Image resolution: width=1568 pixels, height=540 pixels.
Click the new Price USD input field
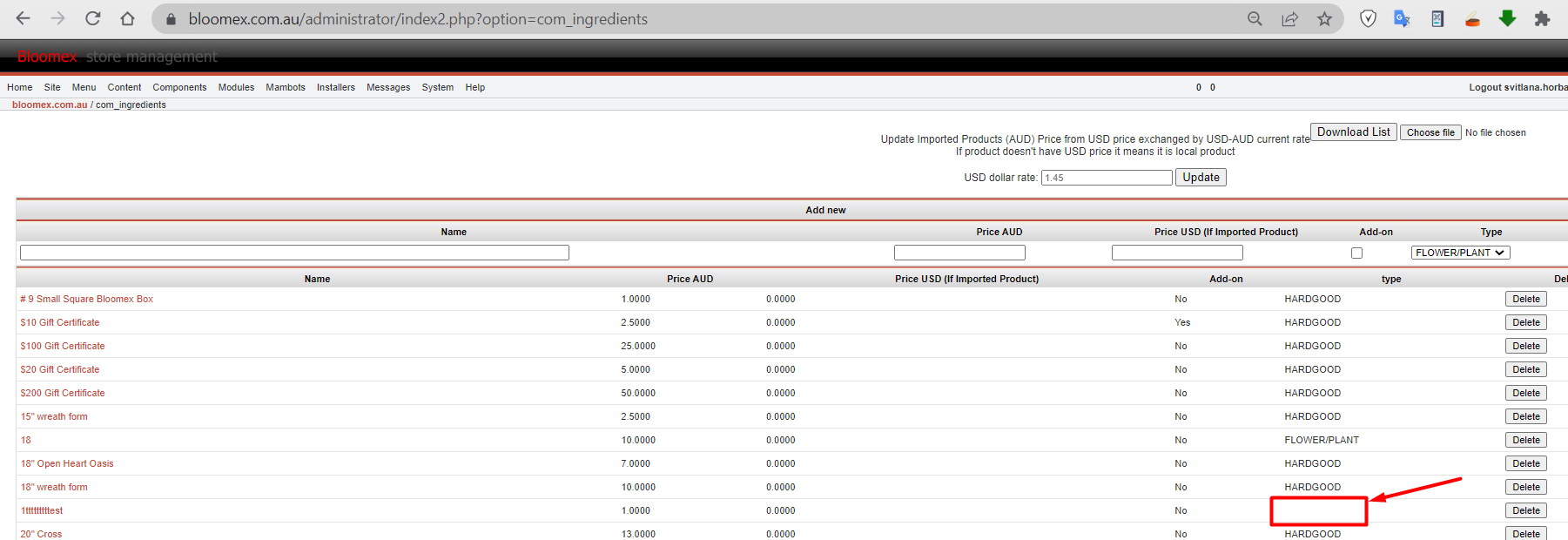click(x=1177, y=253)
